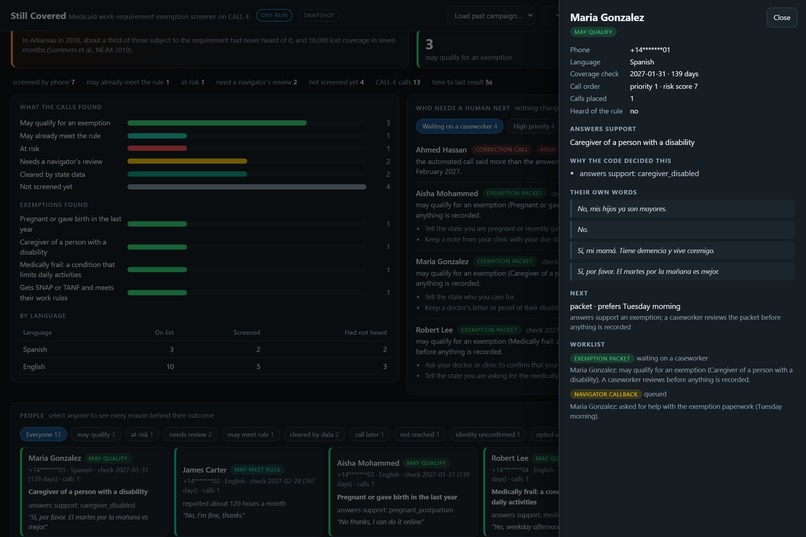
Task: Click the Cleared by state data bar
Action: (187, 174)
